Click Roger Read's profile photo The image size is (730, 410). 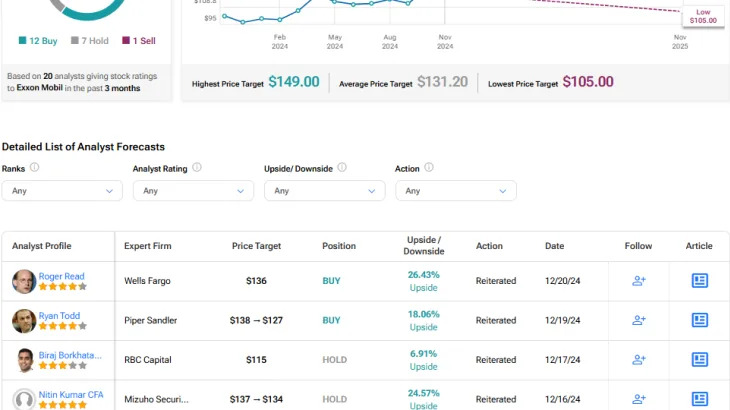pos(24,281)
